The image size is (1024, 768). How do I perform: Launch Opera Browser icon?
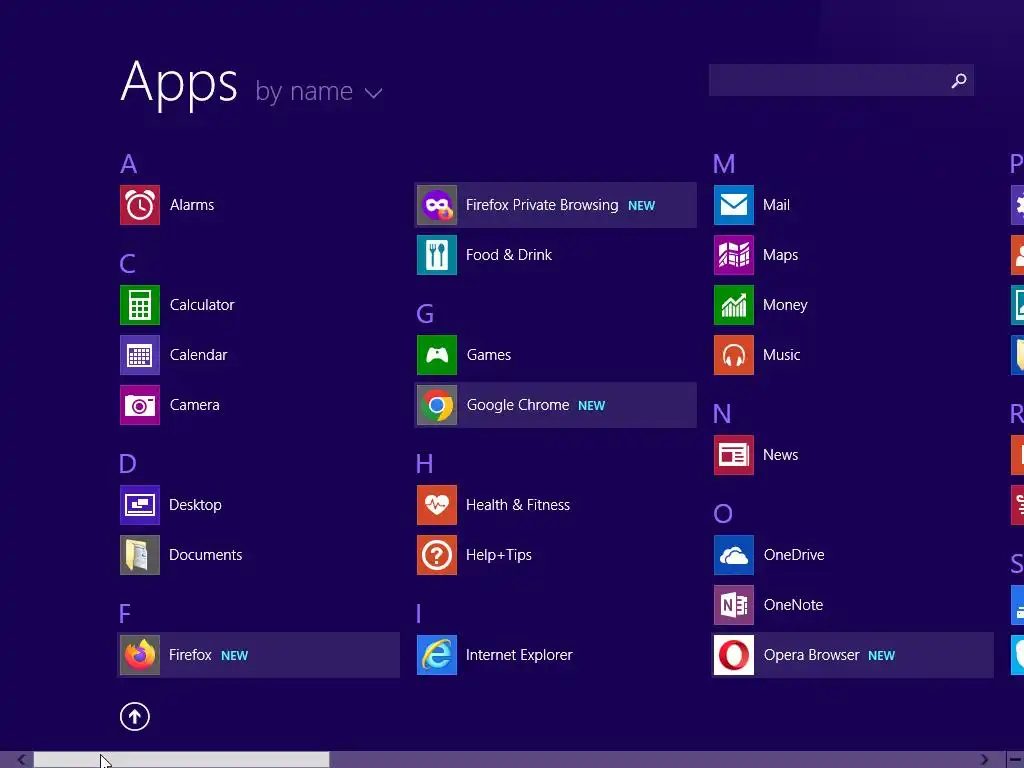click(734, 655)
